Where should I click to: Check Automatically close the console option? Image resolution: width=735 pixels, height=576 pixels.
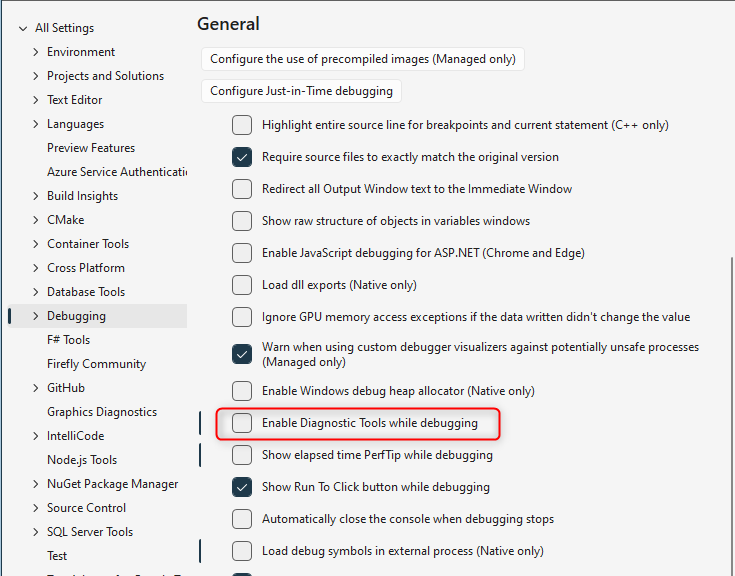click(x=242, y=519)
